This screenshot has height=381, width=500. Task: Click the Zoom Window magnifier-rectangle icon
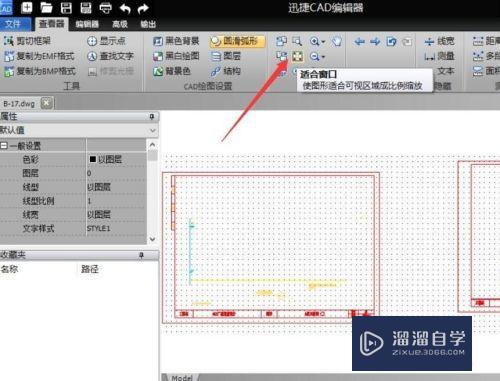pos(297,41)
